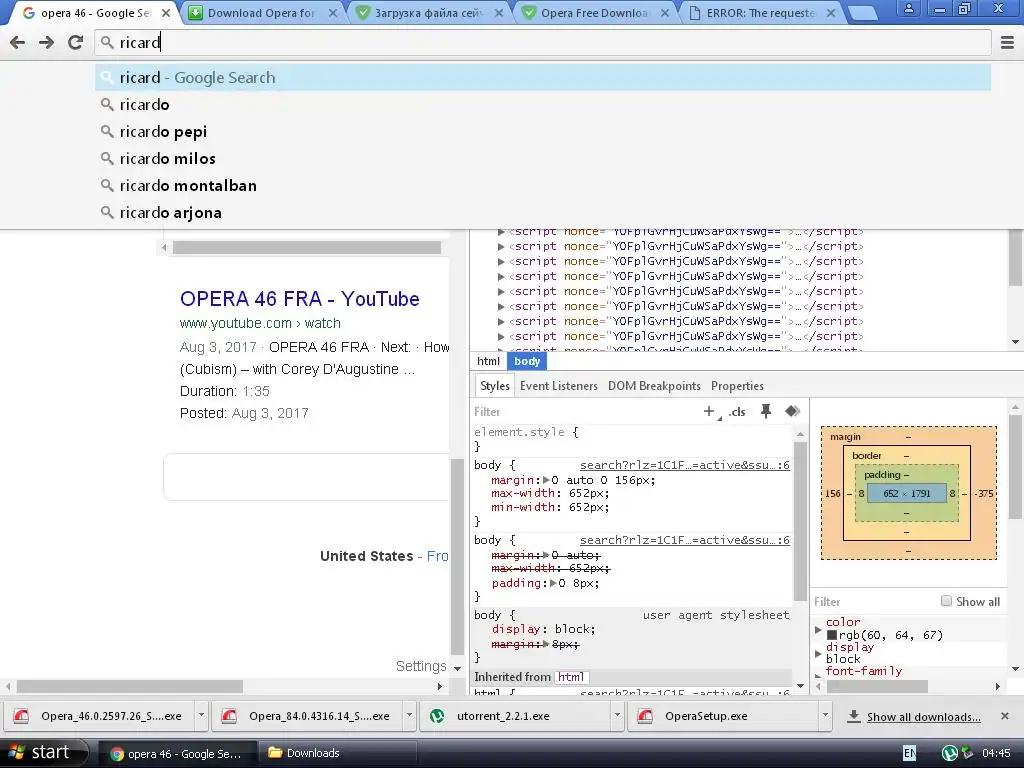Viewport: 1024px width, 768px height.
Task: Close the downloads bar
Action: pyautogui.click(x=1005, y=716)
